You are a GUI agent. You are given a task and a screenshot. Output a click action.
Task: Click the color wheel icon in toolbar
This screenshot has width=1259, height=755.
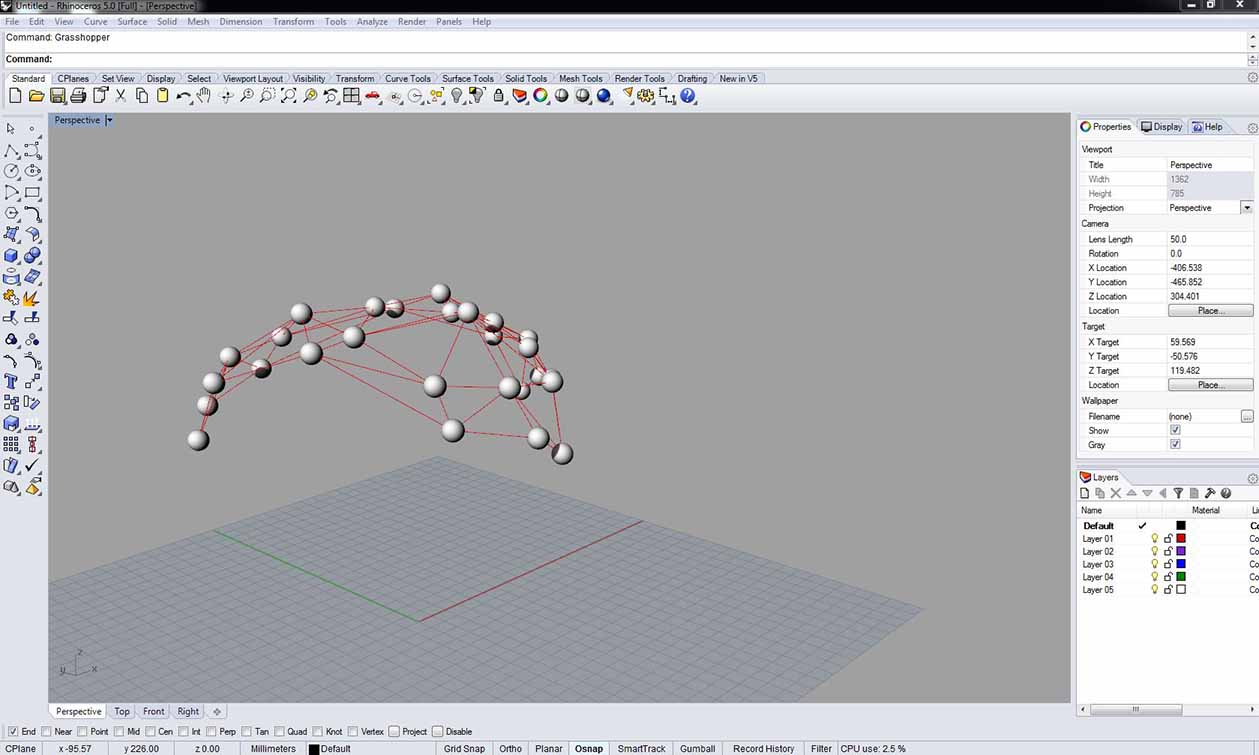coord(541,96)
